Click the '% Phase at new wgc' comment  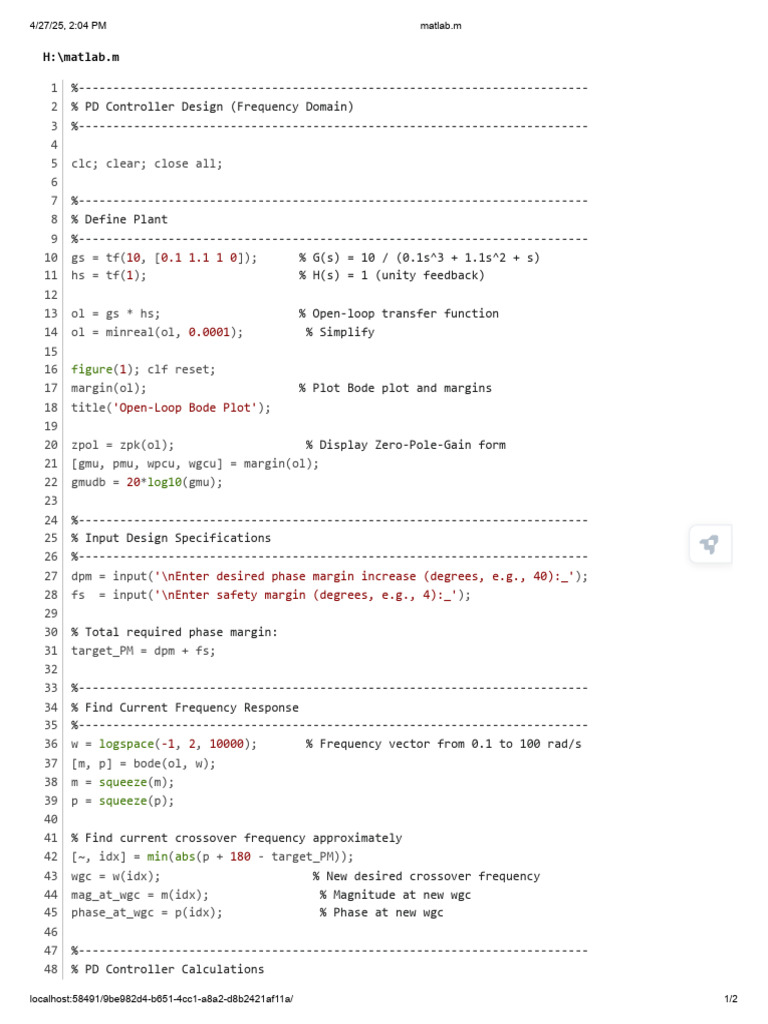(x=381, y=912)
